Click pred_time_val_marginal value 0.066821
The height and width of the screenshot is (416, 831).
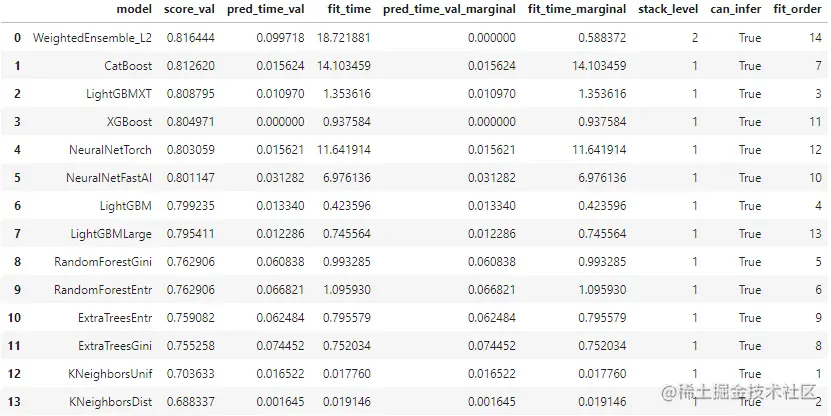click(491, 290)
